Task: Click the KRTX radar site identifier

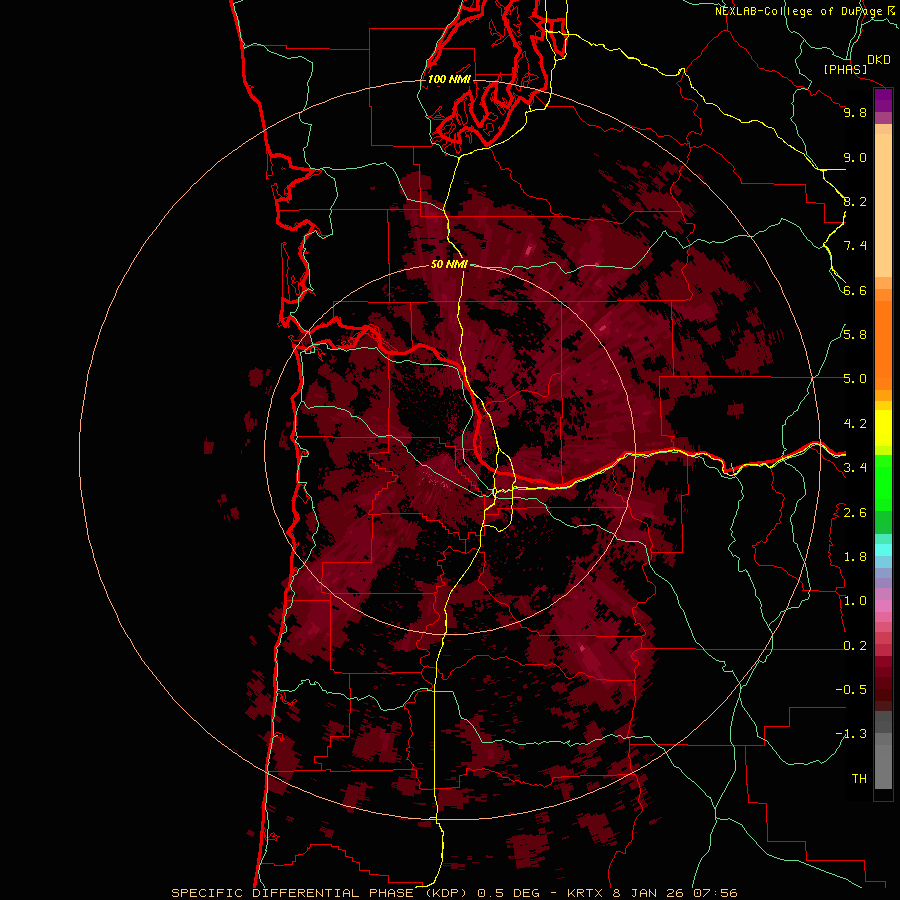Action: [x=584, y=893]
